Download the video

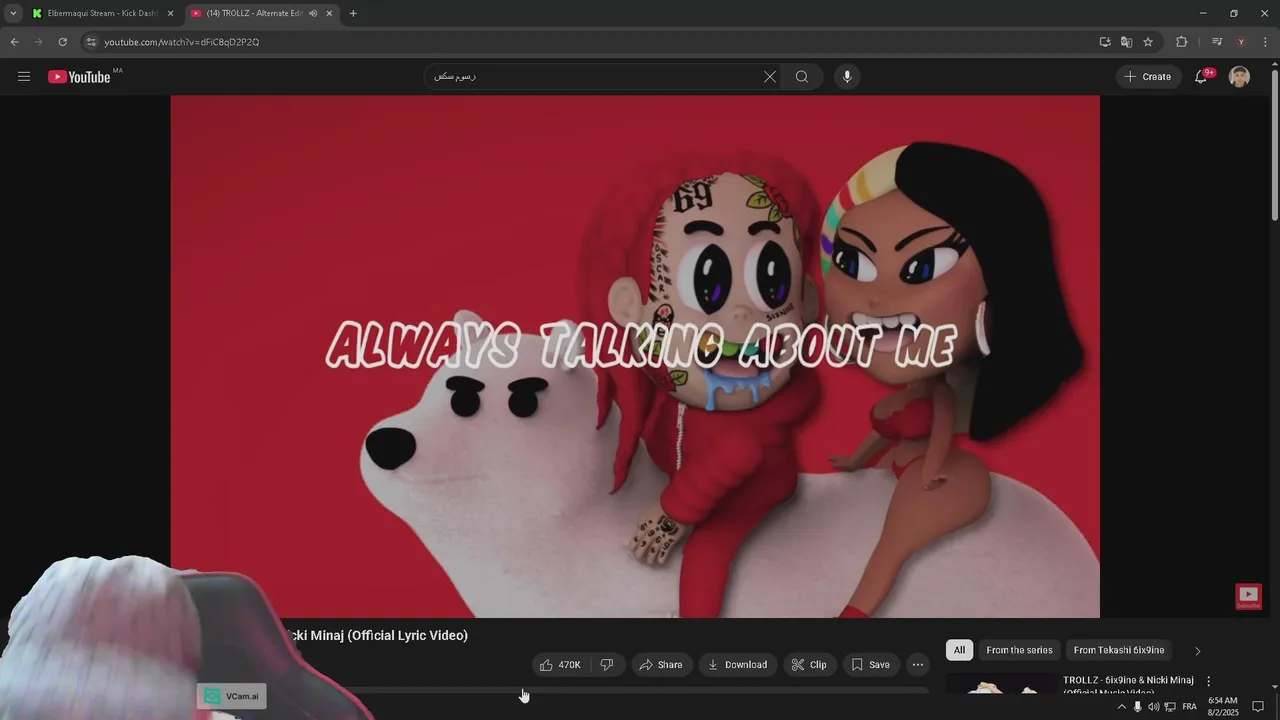pyautogui.click(x=737, y=665)
